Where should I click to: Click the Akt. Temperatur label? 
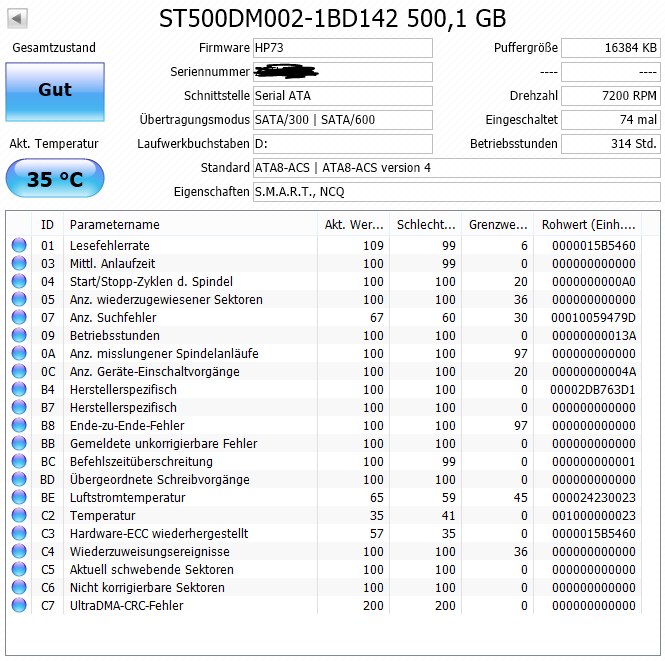click(x=54, y=144)
